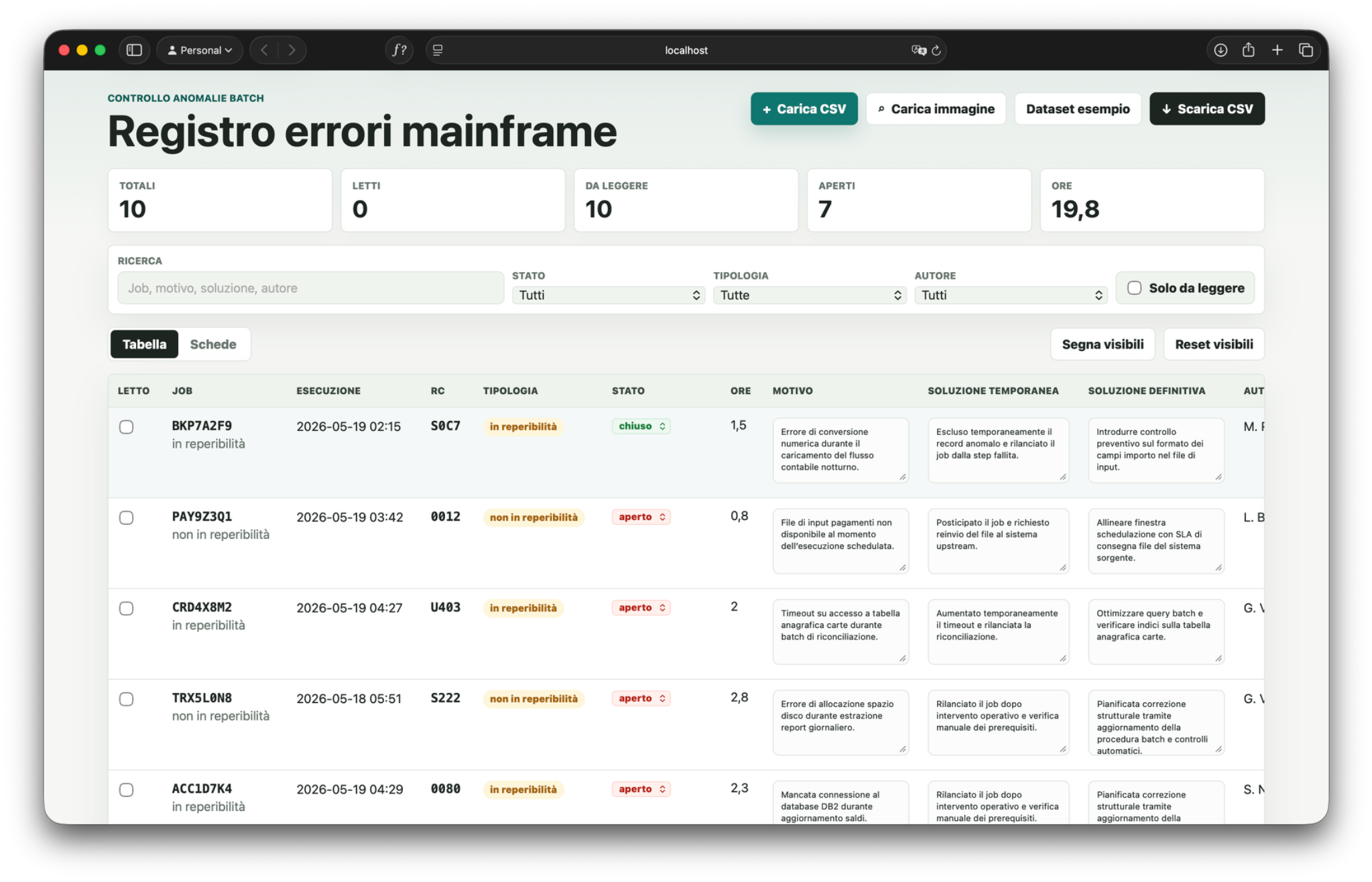This screenshot has height=882, width=1372.
Task: Reload the localhost page
Action: tap(936, 50)
